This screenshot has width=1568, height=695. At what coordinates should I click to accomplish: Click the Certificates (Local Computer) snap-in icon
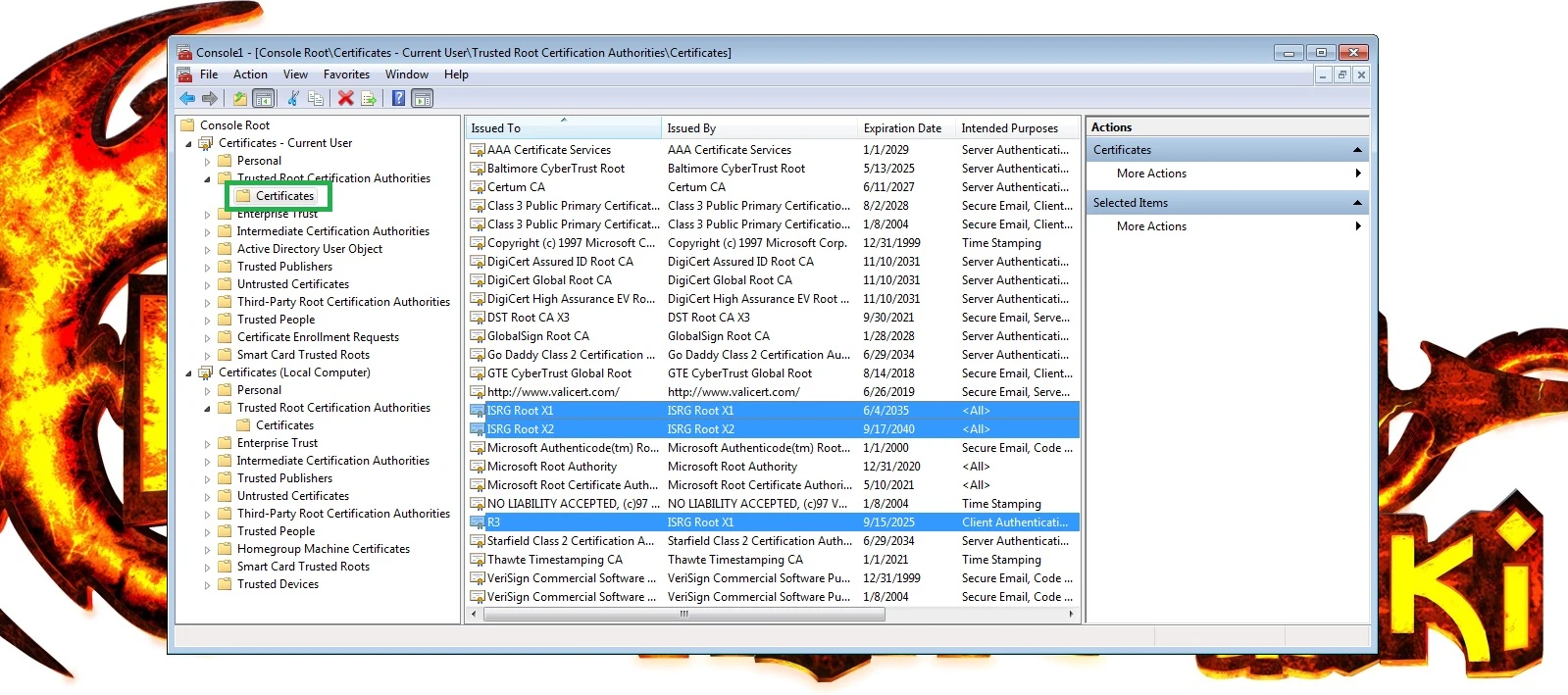click(206, 372)
